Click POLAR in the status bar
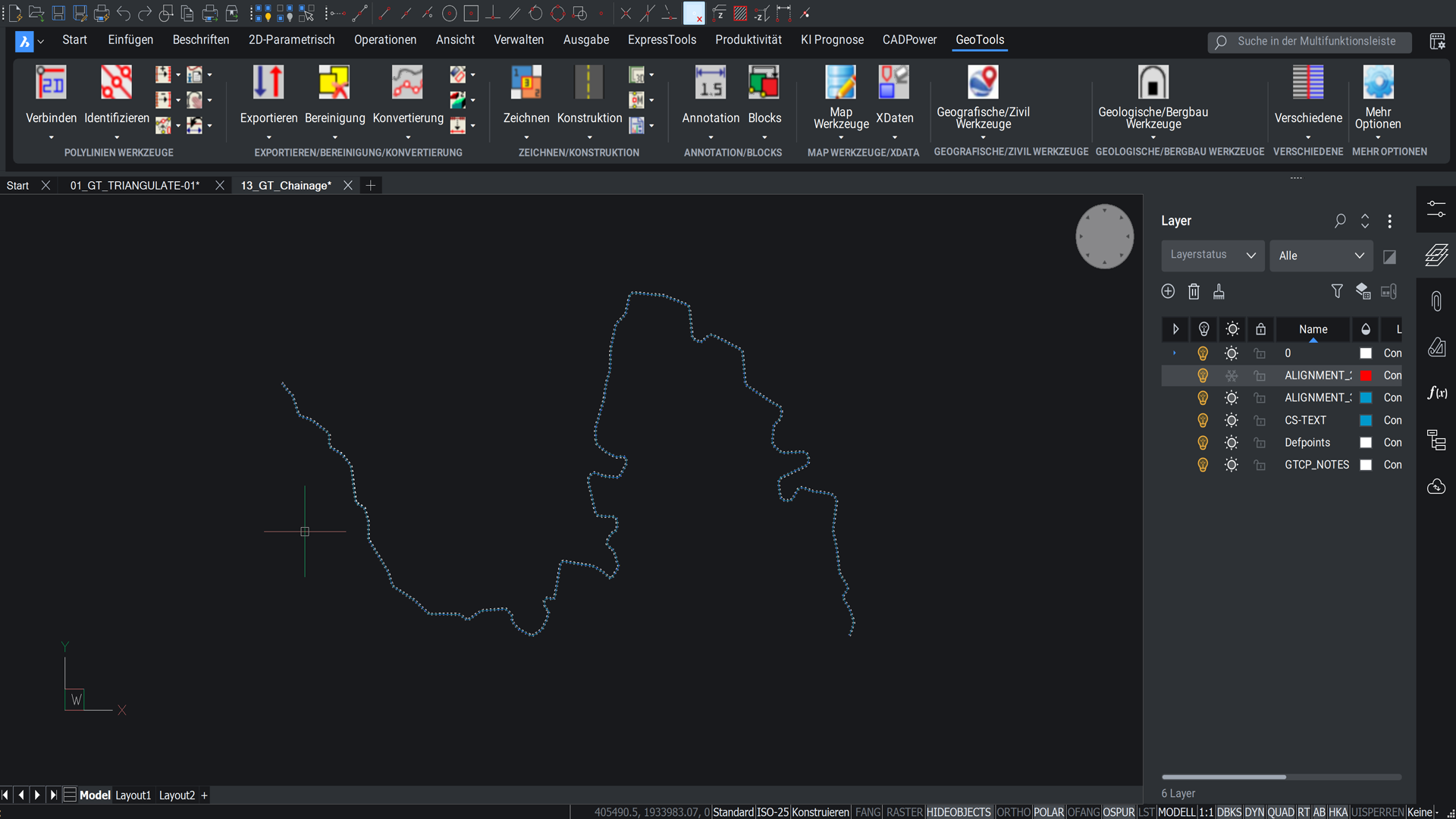This screenshot has height=819, width=1456. 1049,812
